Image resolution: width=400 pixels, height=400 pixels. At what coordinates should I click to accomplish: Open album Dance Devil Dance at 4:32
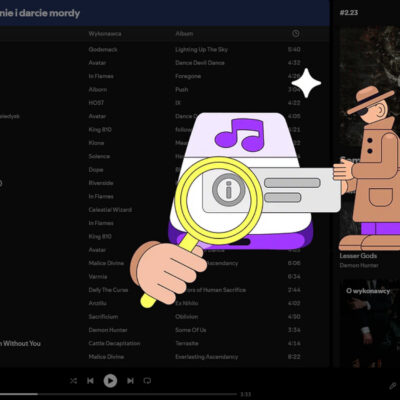pos(200,63)
